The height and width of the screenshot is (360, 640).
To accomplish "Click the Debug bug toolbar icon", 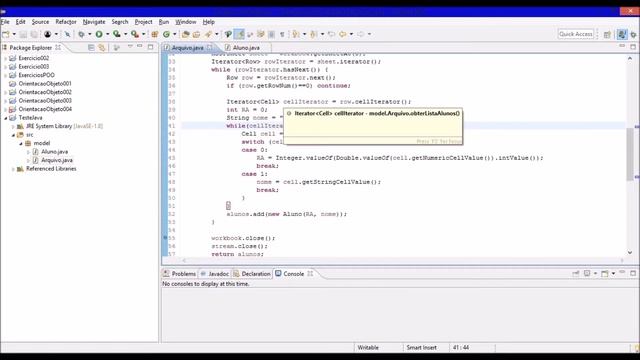I will [x=81, y=34].
